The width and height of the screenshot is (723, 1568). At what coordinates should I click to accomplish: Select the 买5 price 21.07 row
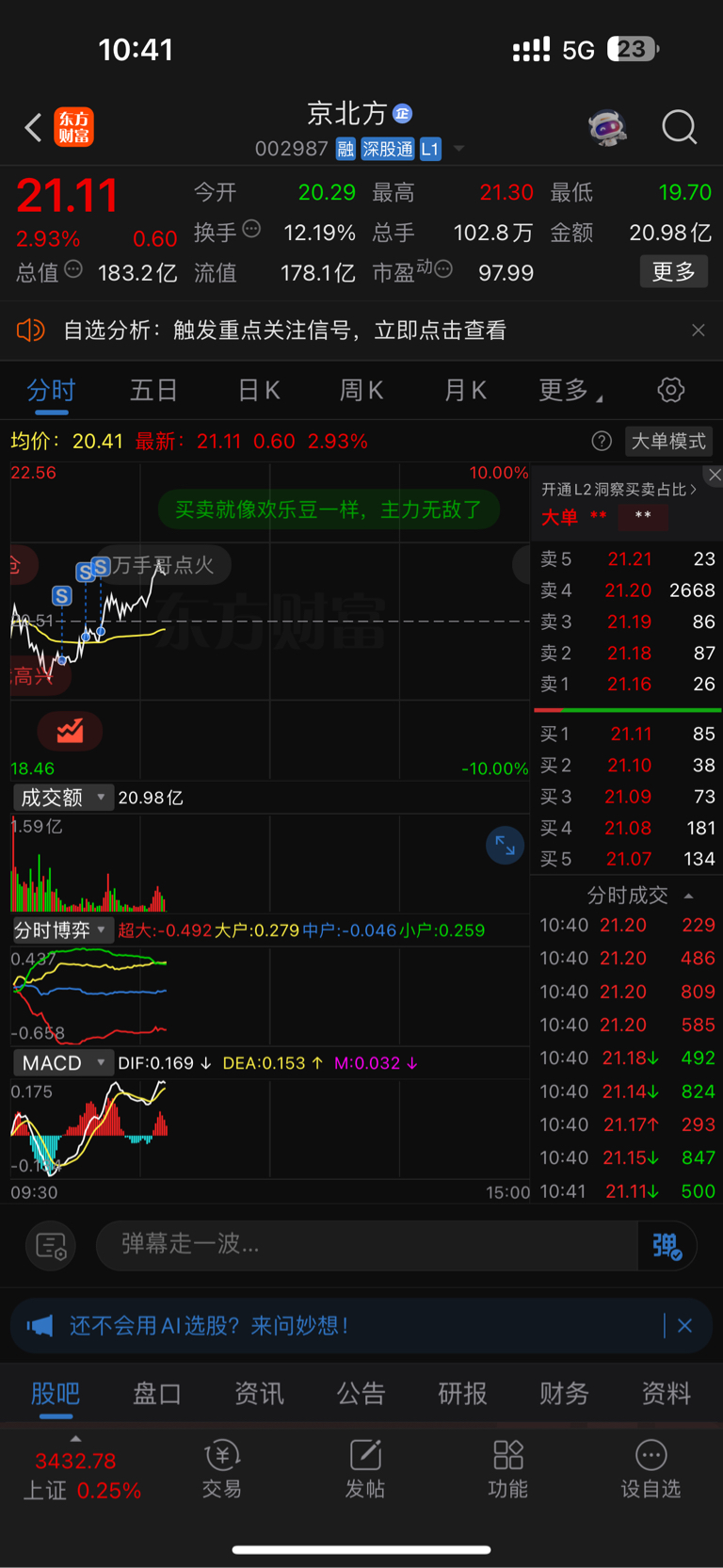(628, 859)
